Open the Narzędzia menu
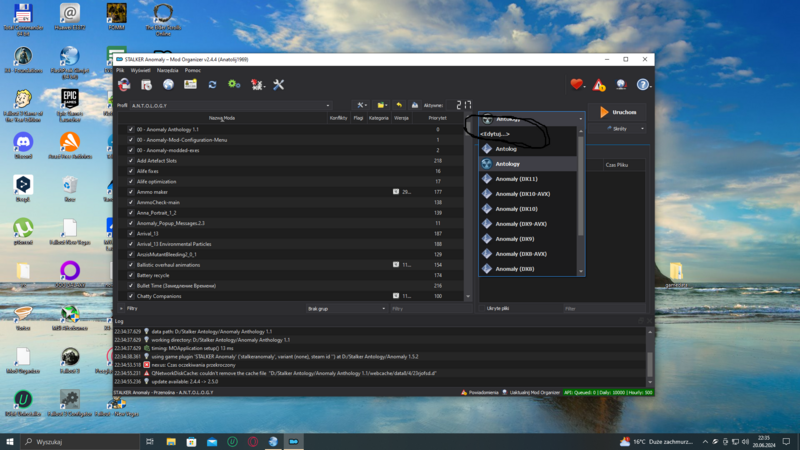 coord(167,70)
